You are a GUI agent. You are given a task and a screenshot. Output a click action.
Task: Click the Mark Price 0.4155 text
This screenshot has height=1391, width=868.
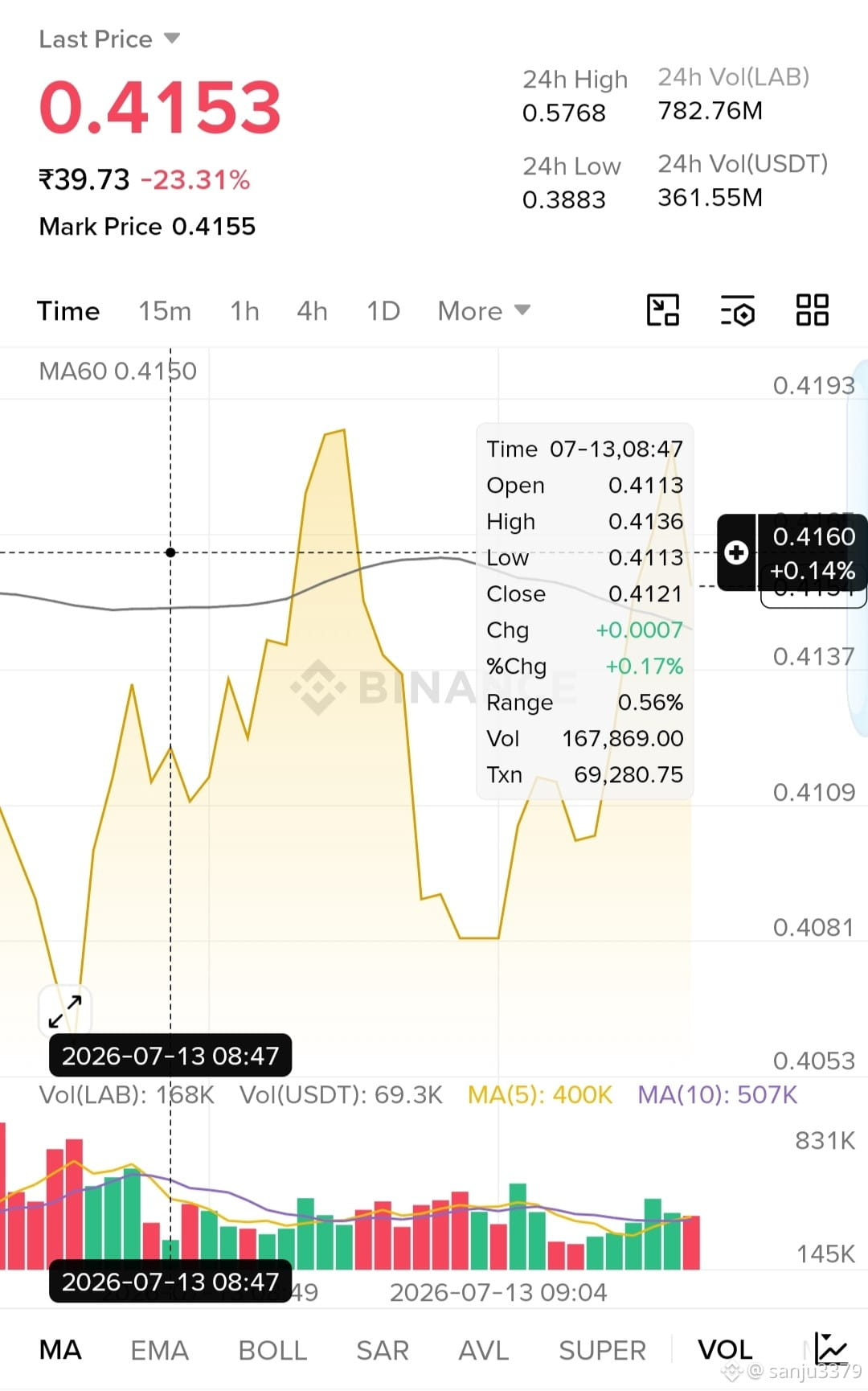pyautogui.click(x=147, y=227)
